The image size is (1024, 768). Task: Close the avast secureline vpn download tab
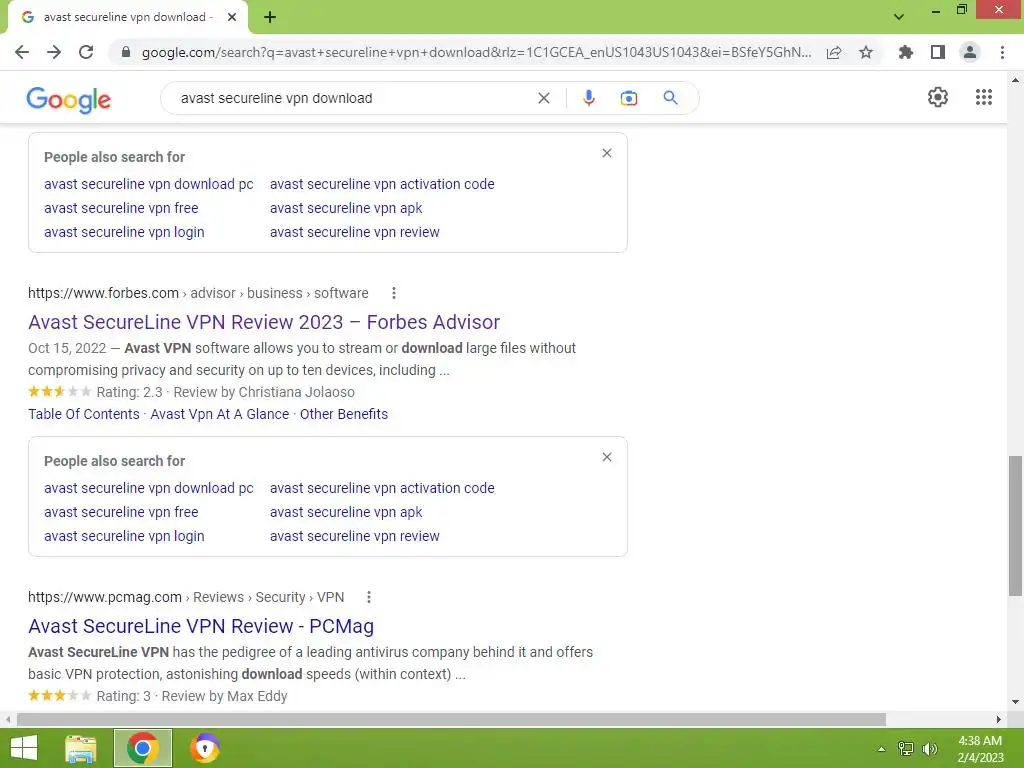(232, 17)
